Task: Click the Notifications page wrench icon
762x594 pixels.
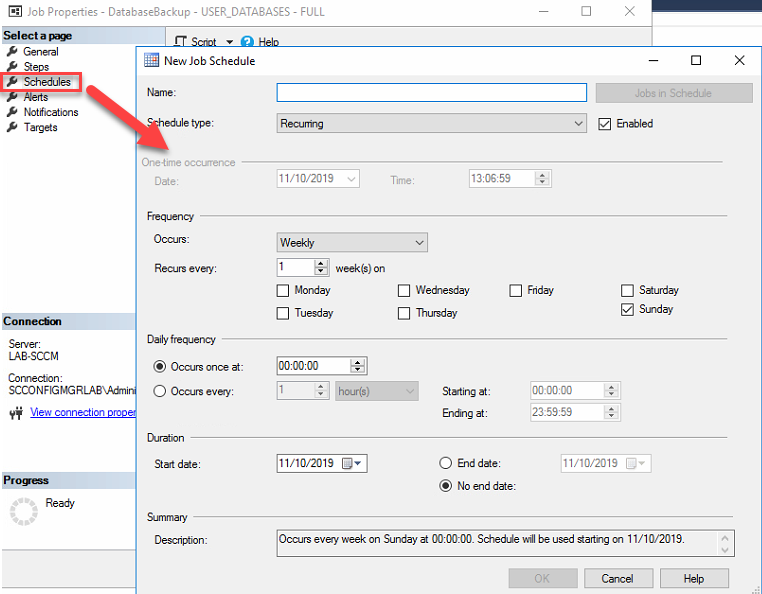Action: (x=12, y=112)
